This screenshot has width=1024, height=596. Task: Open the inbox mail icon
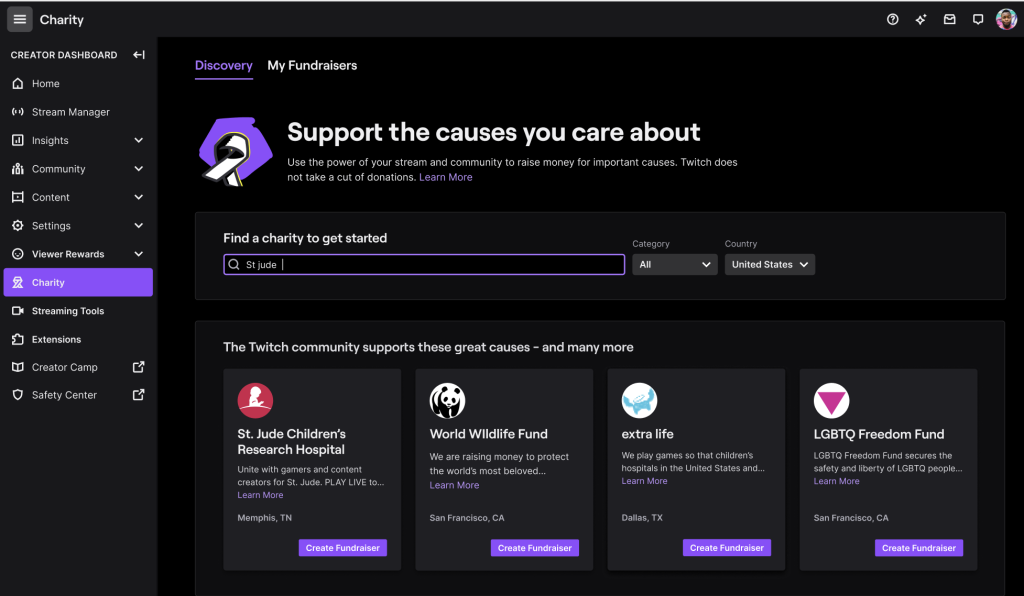click(950, 20)
